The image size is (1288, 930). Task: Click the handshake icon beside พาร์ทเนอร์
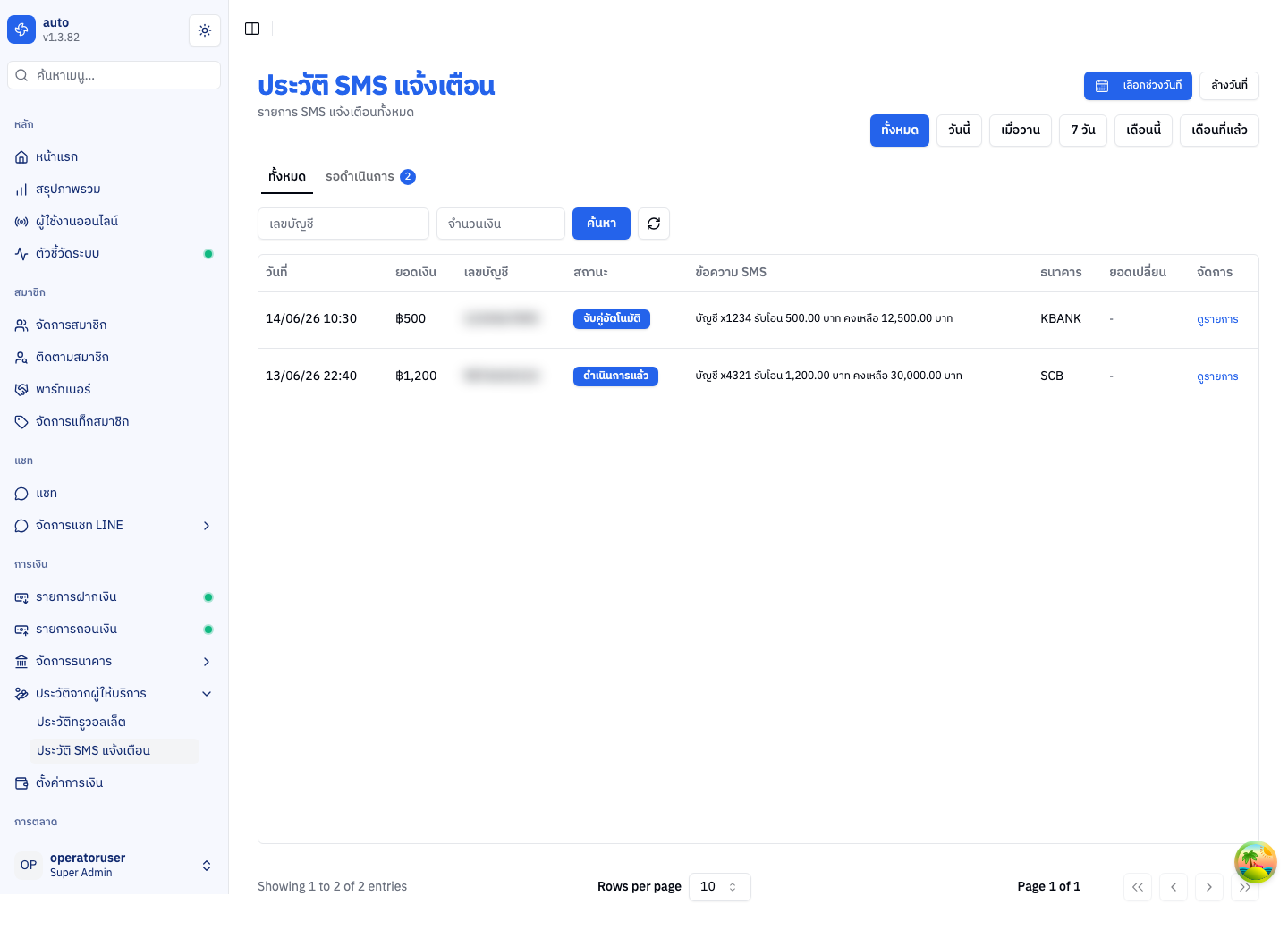tap(21, 390)
